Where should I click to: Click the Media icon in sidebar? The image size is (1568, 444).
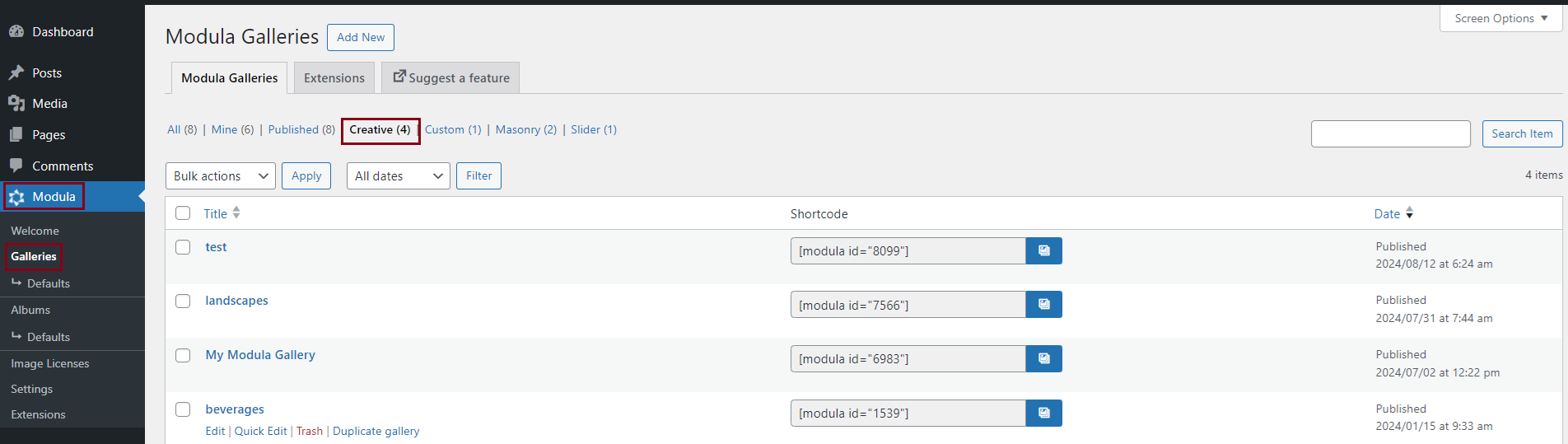16,104
